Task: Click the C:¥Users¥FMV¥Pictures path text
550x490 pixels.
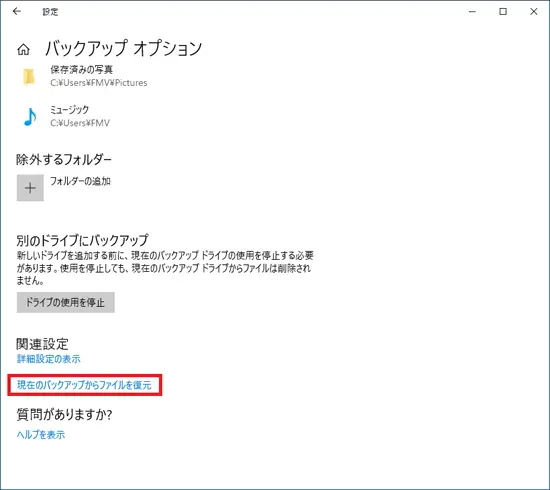Action: coord(99,83)
